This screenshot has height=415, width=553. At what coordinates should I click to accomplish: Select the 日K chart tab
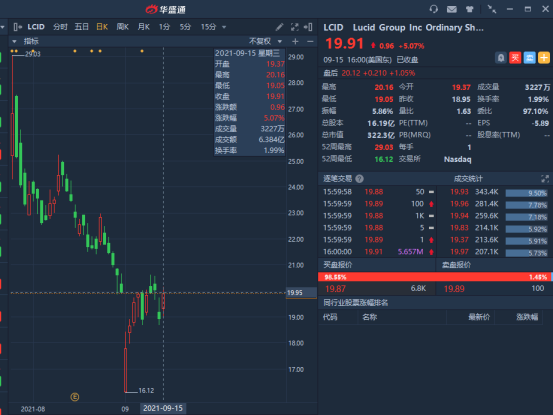pos(102,27)
